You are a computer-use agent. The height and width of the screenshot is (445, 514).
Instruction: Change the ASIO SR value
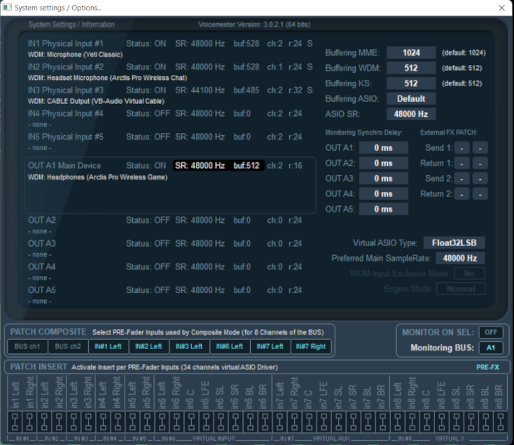(411, 114)
